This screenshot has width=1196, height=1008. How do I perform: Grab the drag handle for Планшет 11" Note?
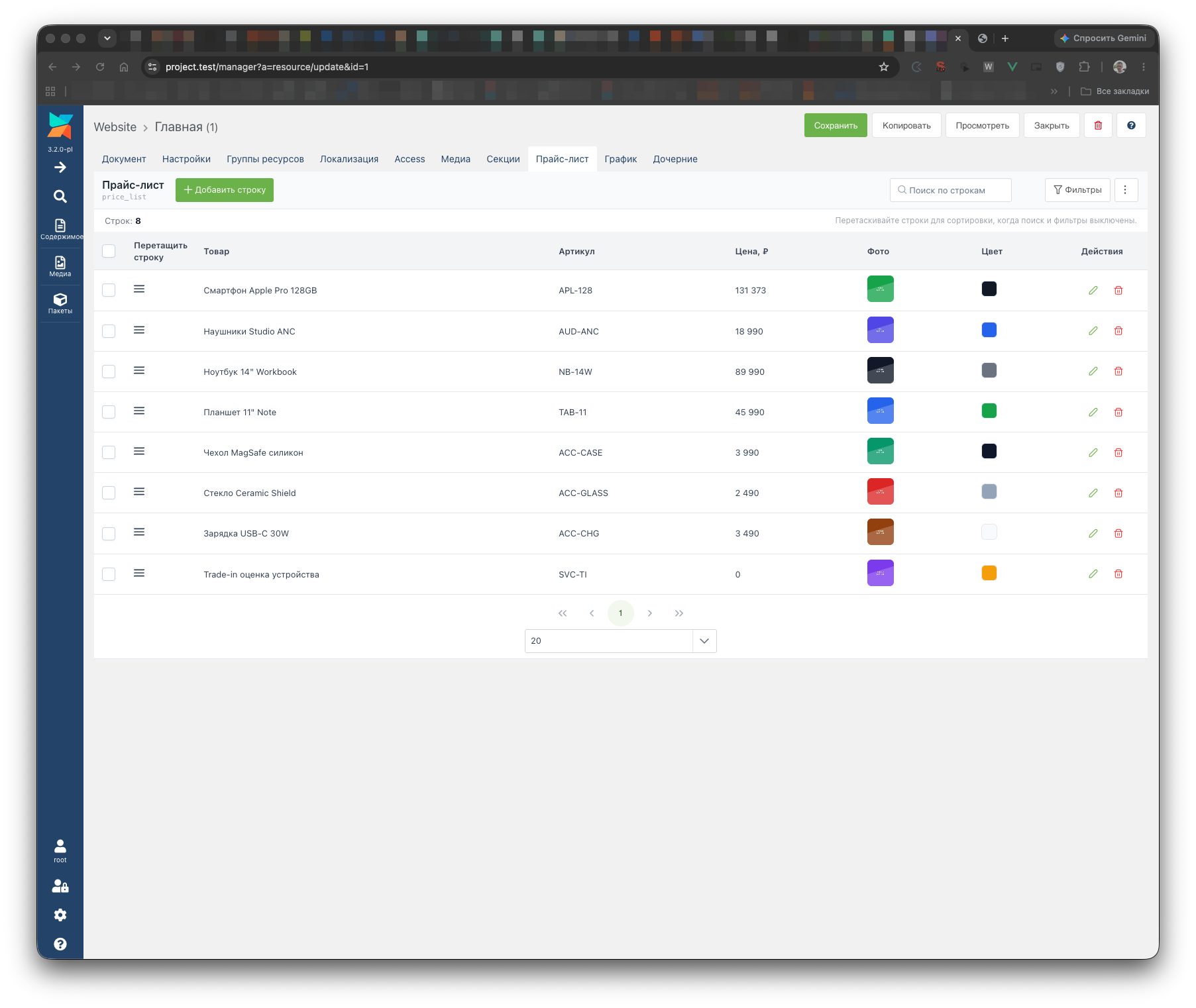139,411
